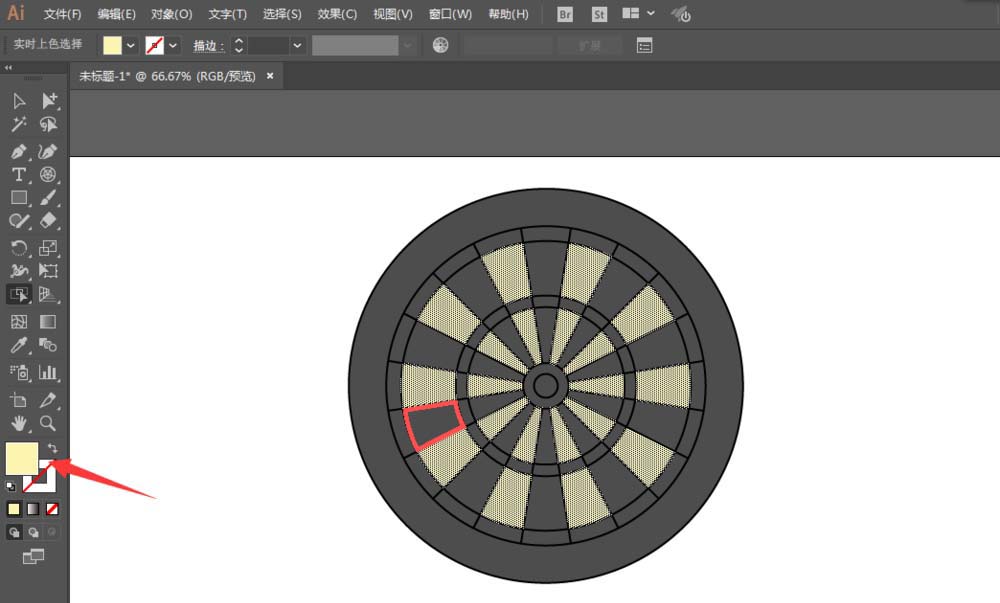Click the yellow fill color box in toolbox
The height and width of the screenshot is (603, 1000).
[21, 458]
